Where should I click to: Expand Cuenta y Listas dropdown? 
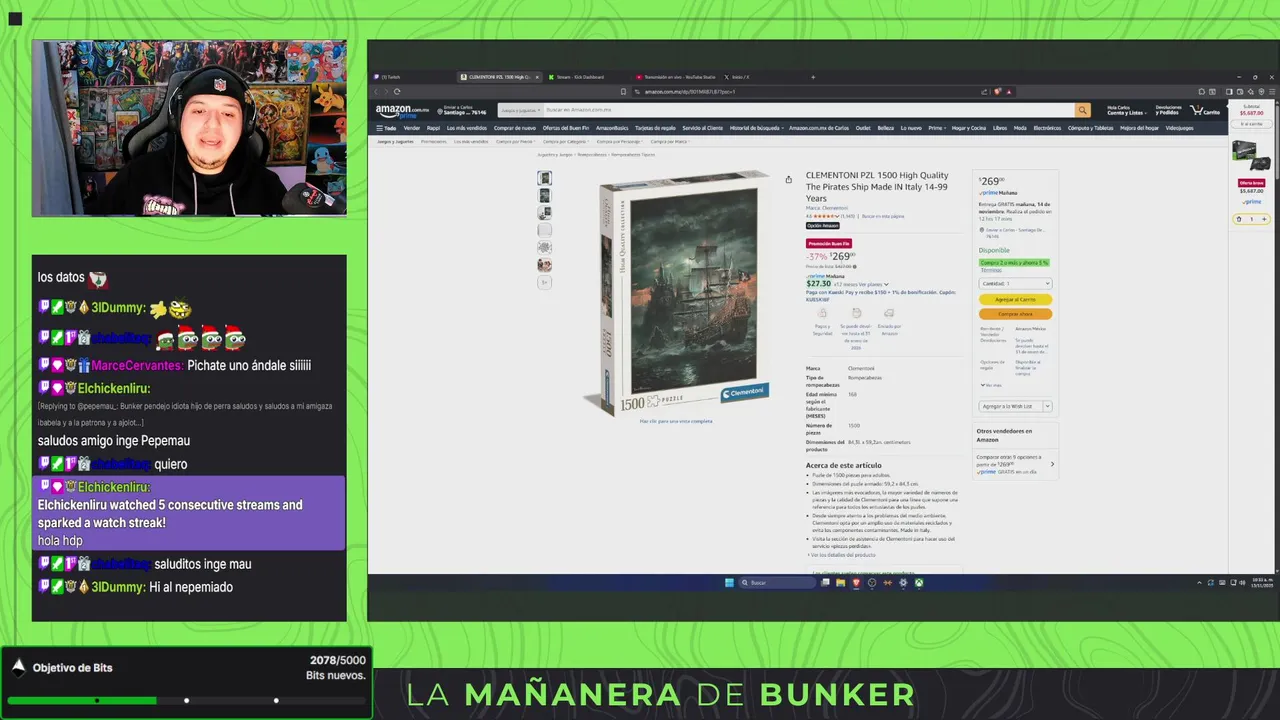click(1126, 111)
